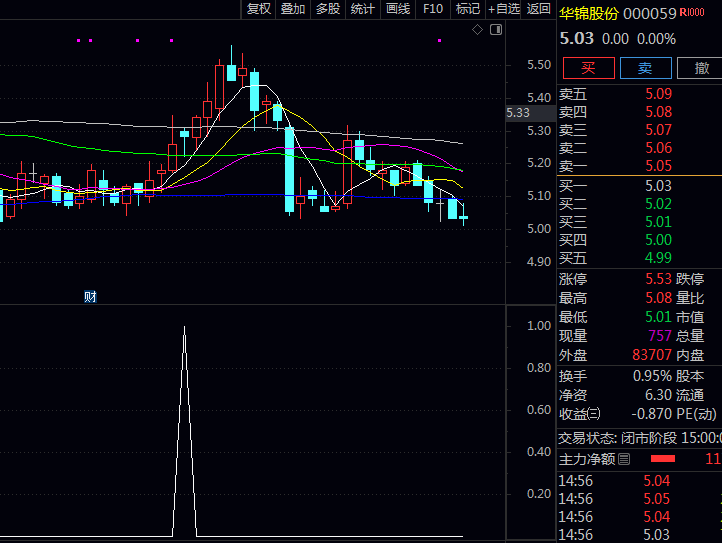Toggle the side panel layout icon
Viewport: 722px width, 543px height.
[496, 30]
